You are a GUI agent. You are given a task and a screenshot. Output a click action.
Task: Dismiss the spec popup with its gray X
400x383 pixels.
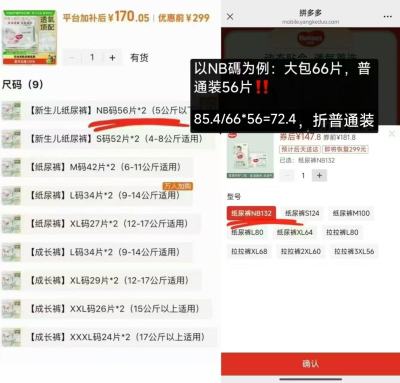tap(392, 134)
